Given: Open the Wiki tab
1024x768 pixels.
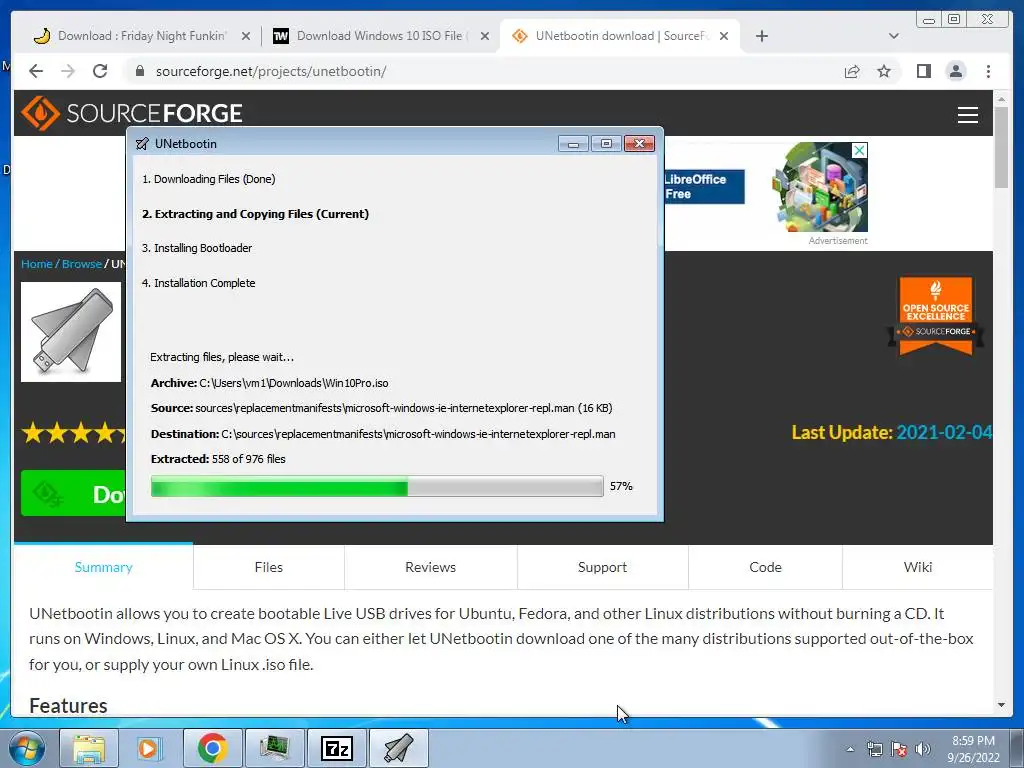Looking at the screenshot, I should pyautogui.click(x=918, y=567).
